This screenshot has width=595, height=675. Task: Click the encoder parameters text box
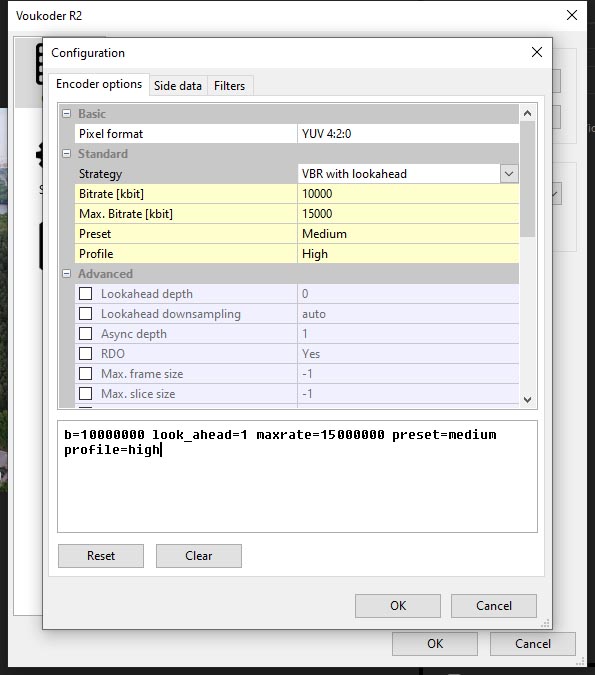click(x=298, y=477)
